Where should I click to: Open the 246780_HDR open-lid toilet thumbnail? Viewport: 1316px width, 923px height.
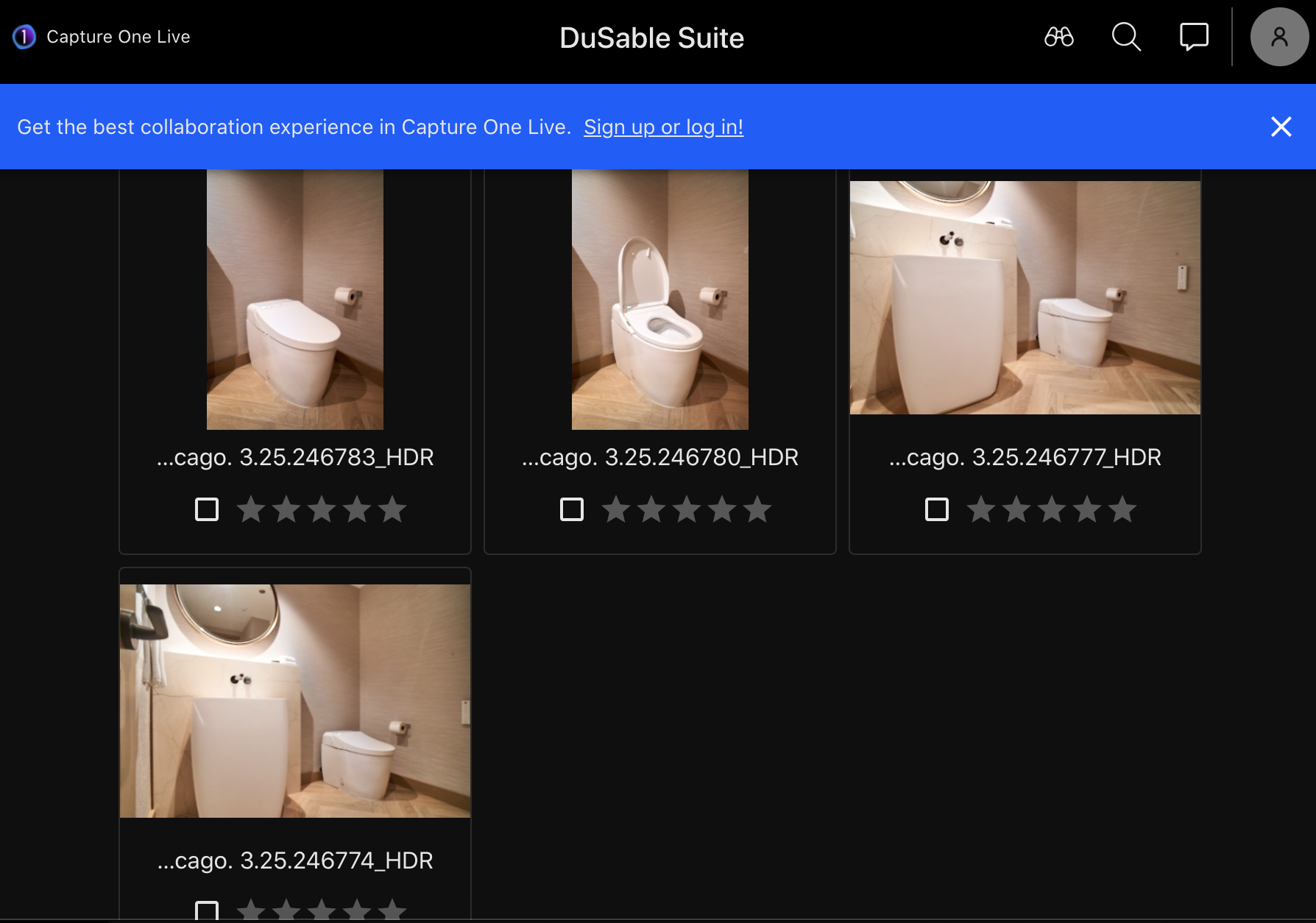click(660, 300)
